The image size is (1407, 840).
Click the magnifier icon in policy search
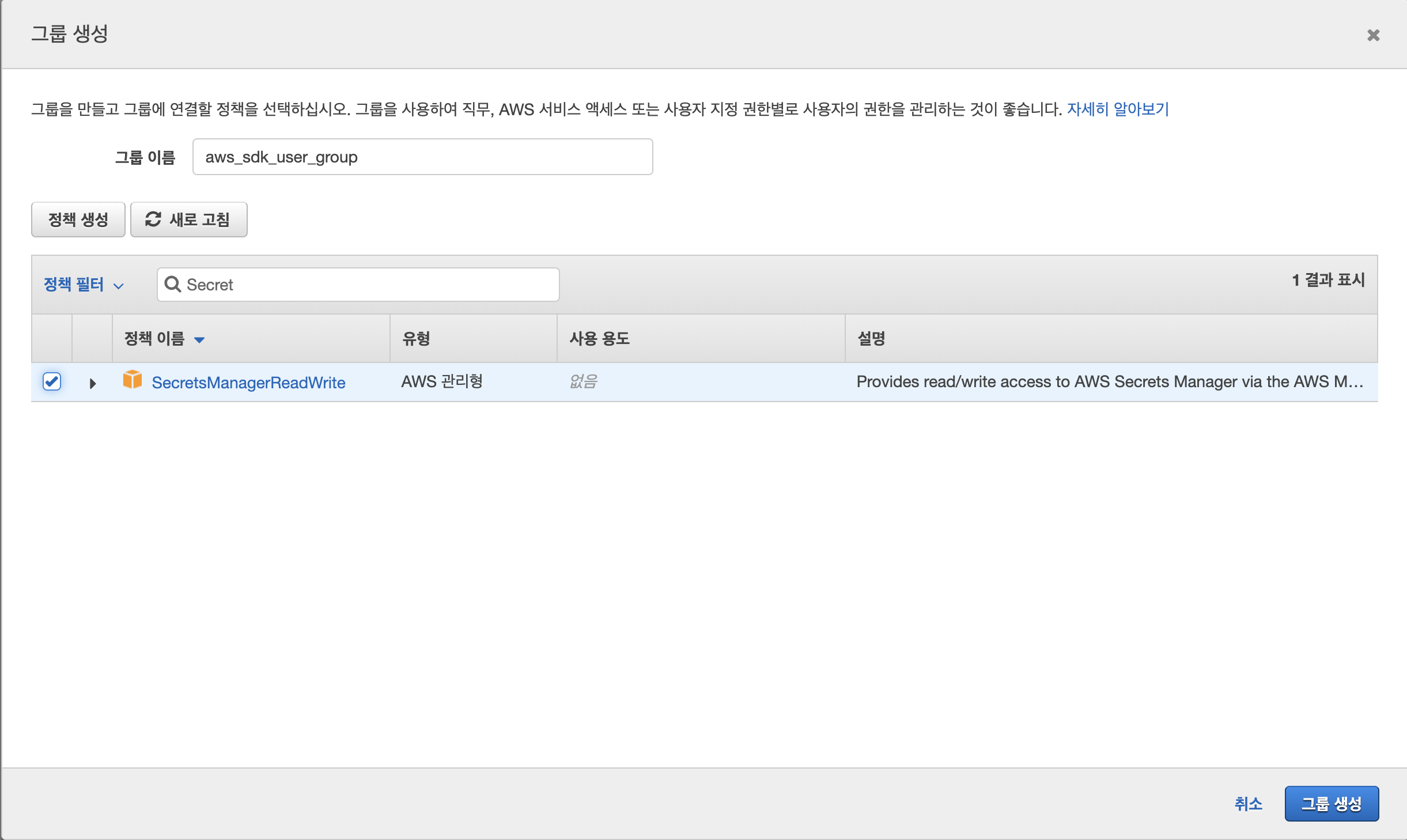click(172, 284)
